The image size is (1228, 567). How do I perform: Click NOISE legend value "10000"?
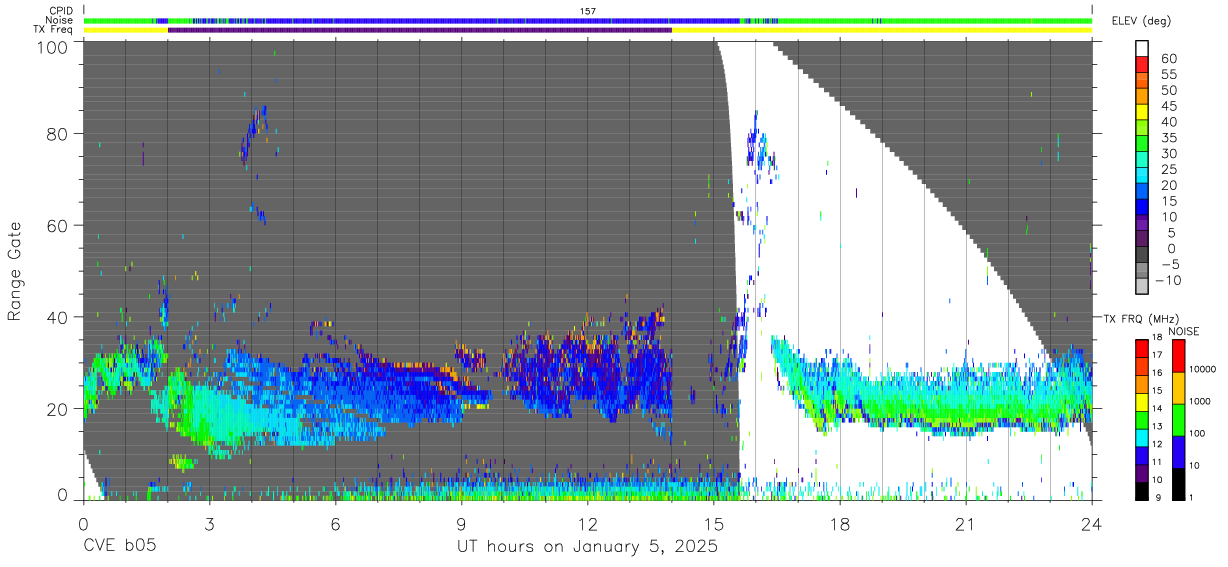click(x=1204, y=371)
